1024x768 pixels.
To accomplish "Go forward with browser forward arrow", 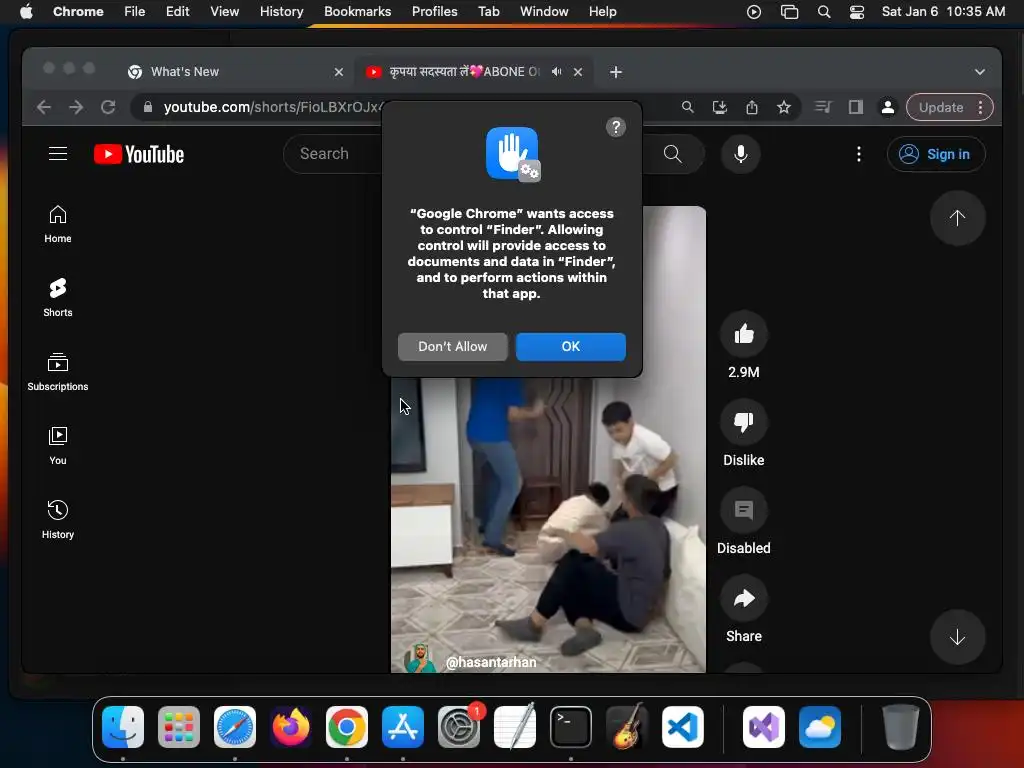I will coord(76,107).
